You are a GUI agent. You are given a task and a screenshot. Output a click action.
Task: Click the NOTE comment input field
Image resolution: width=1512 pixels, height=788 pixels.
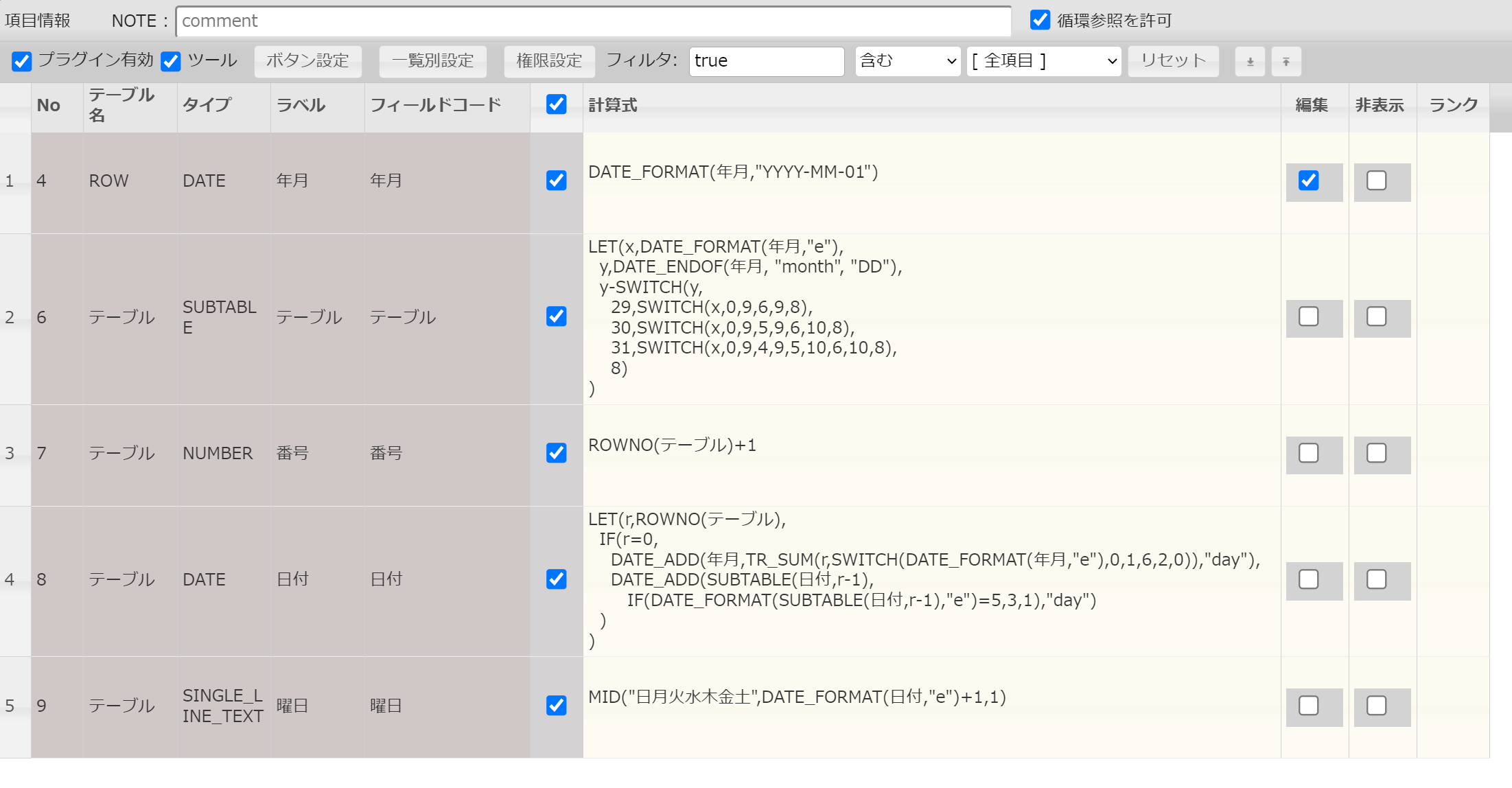[x=593, y=21]
